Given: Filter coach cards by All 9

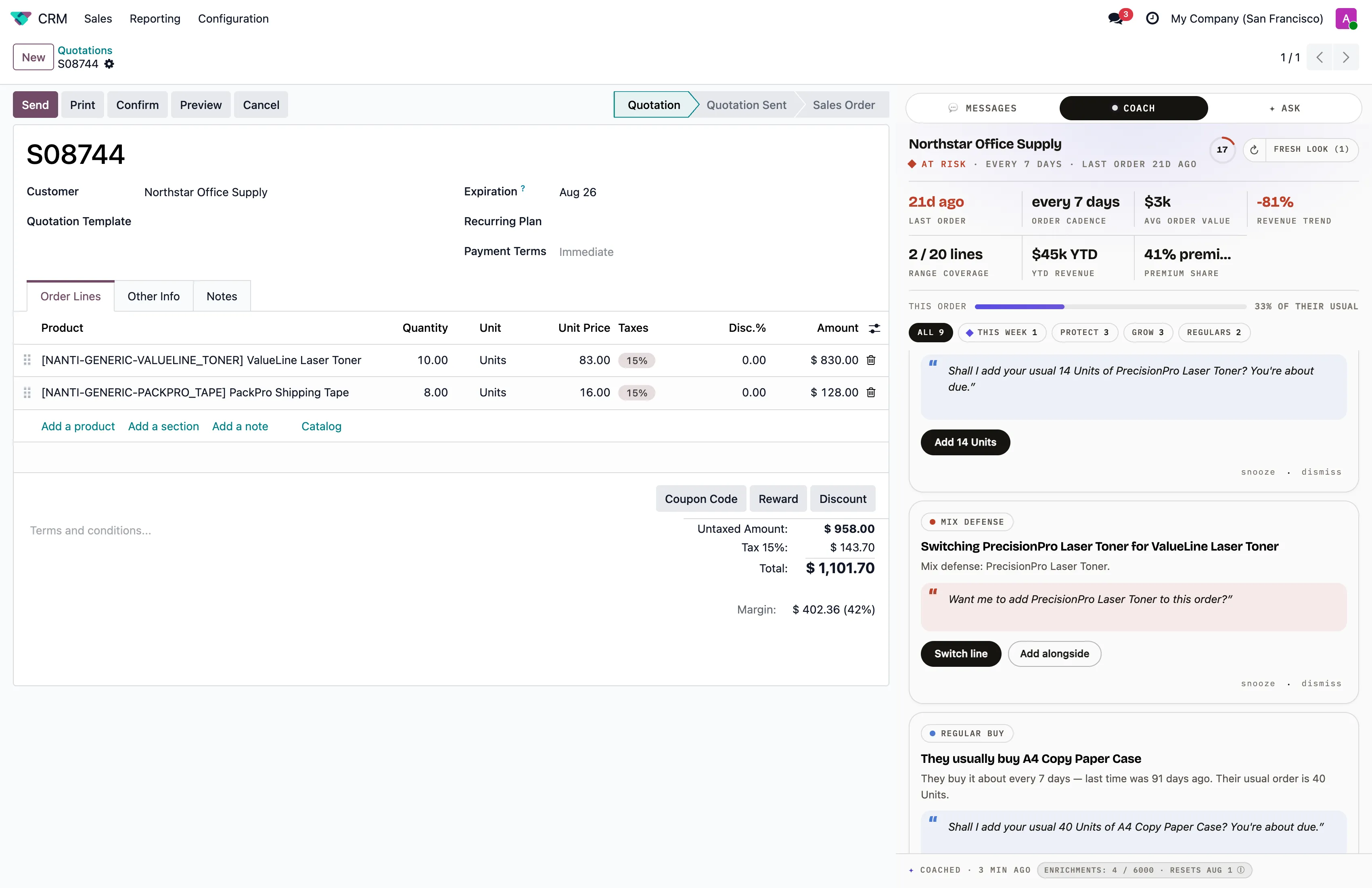Looking at the screenshot, I should (x=931, y=333).
